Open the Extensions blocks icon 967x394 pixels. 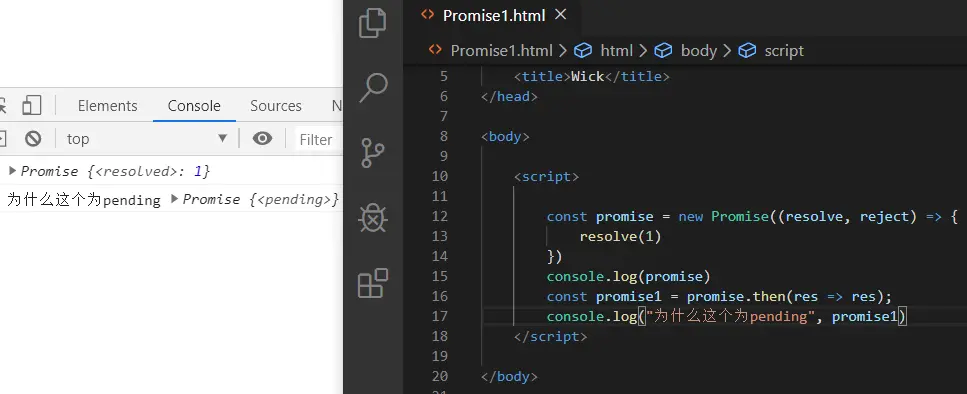tap(372, 283)
